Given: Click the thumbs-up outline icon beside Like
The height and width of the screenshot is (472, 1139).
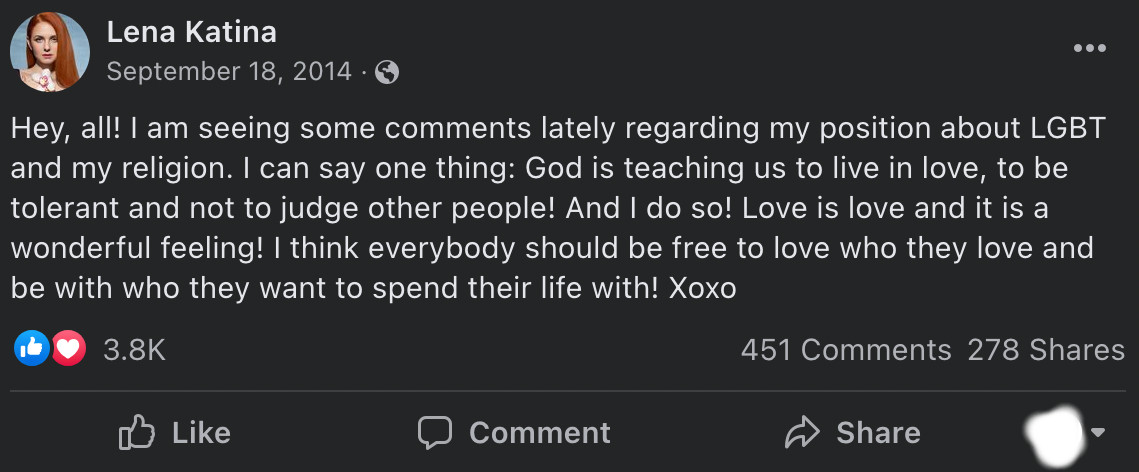Looking at the screenshot, I should tap(137, 433).
